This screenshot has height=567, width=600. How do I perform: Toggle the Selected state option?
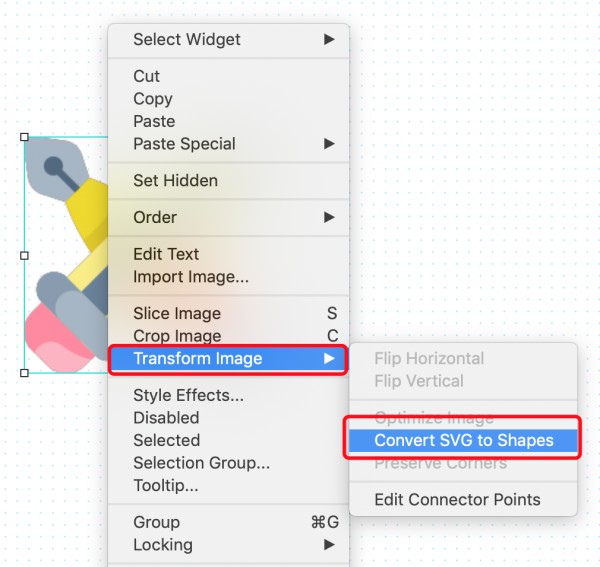228,440
